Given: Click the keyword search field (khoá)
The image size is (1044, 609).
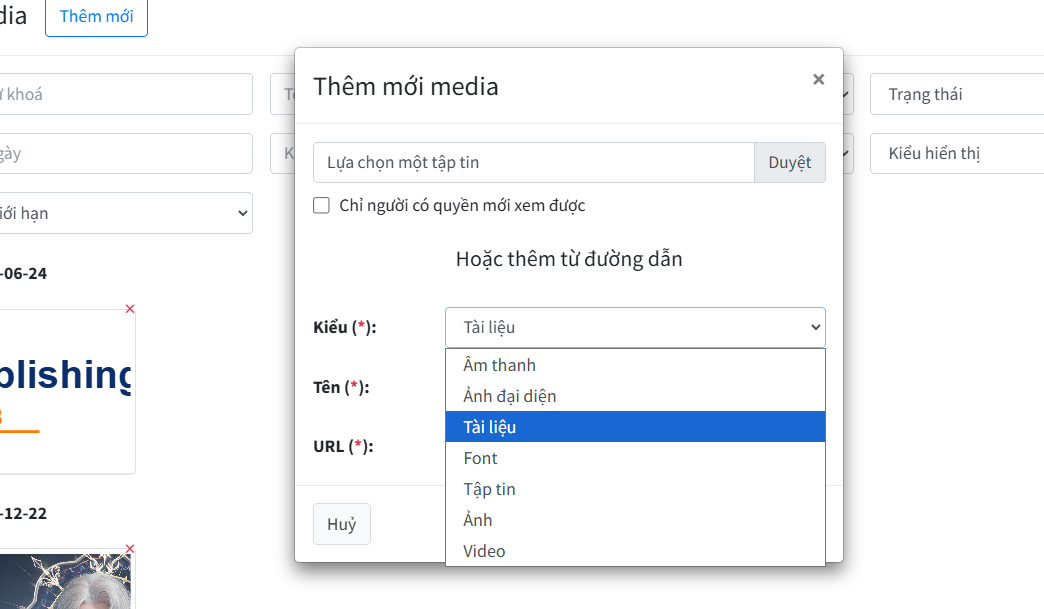Looking at the screenshot, I should (126, 94).
